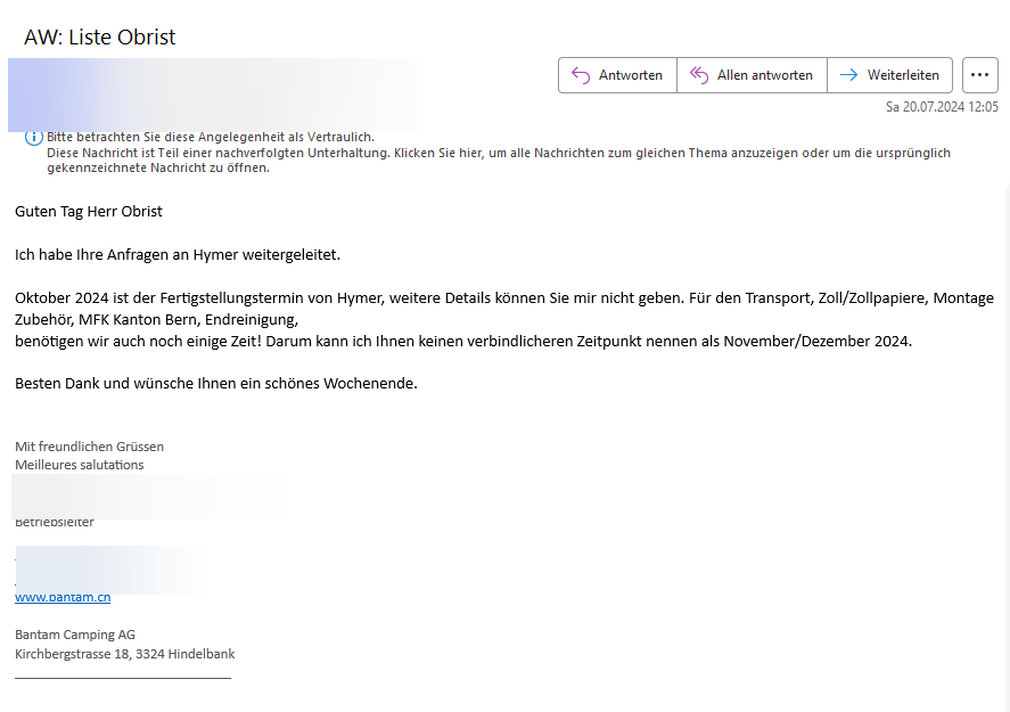This screenshot has width=1010, height=712.
Task: Click the Mit freundlichen Grüssen signature line
Action: [x=89, y=447]
